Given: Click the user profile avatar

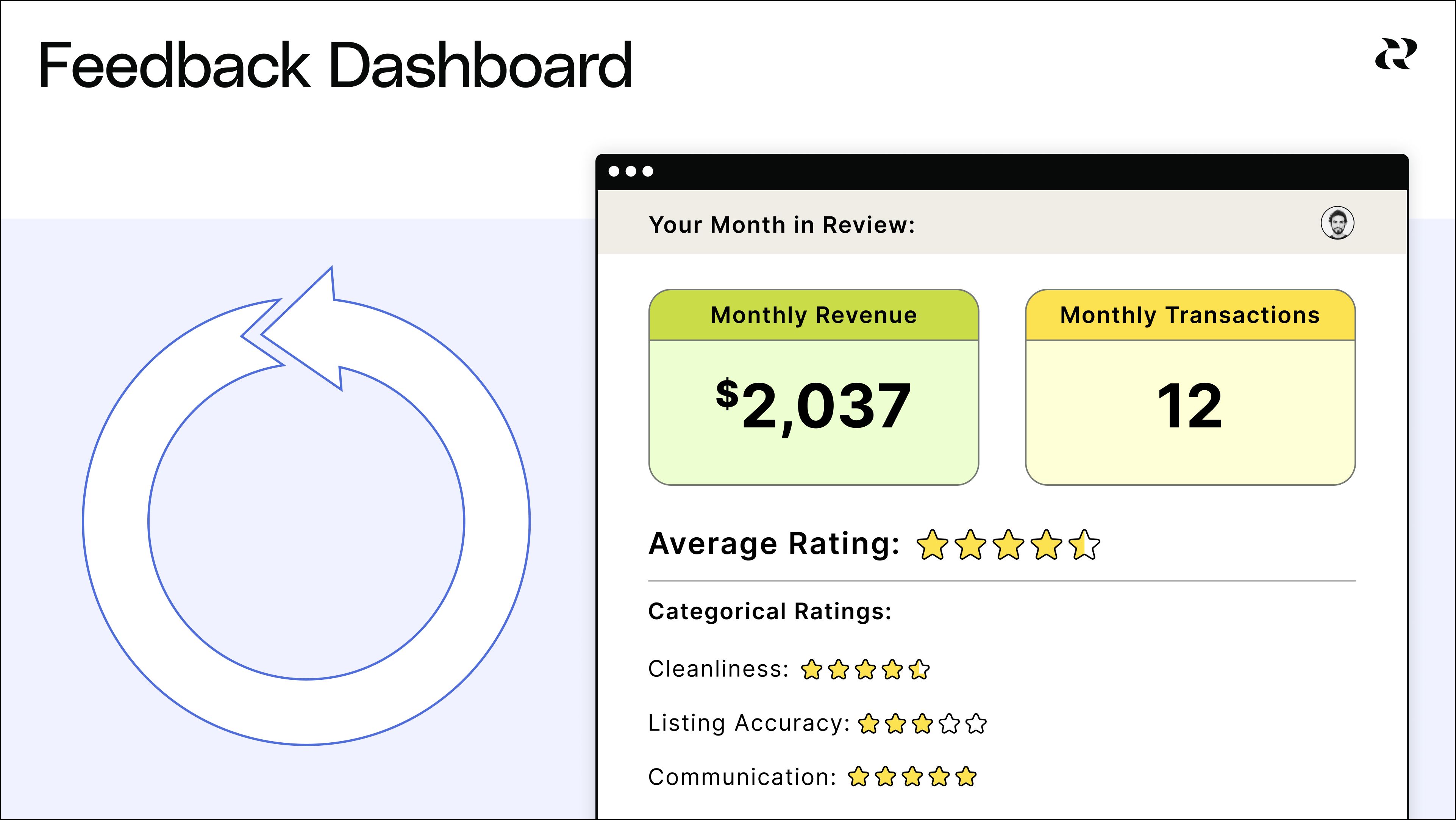Looking at the screenshot, I should [1337, 224].
